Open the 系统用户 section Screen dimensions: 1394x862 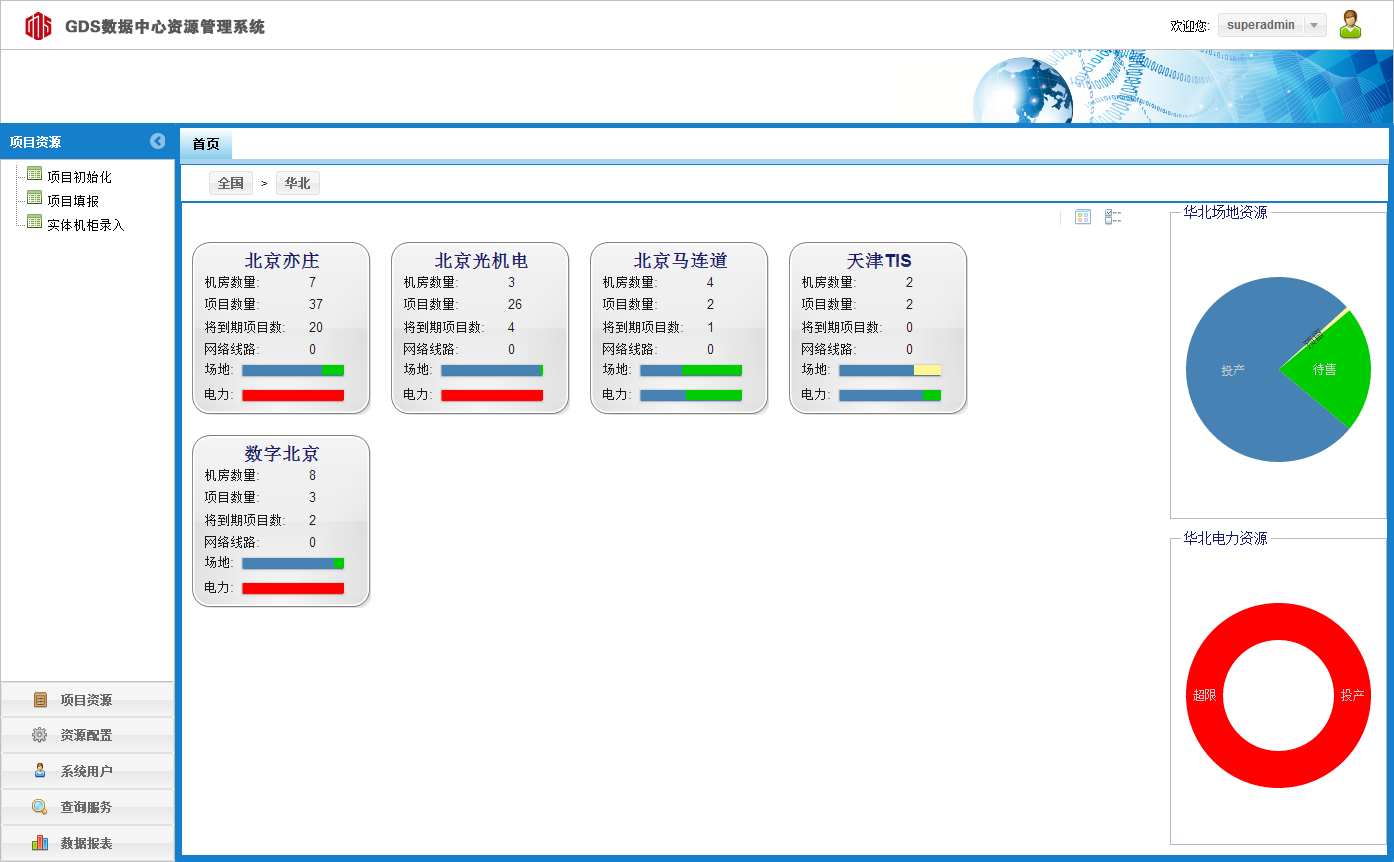pyautogui.click(x=87, y=771)
